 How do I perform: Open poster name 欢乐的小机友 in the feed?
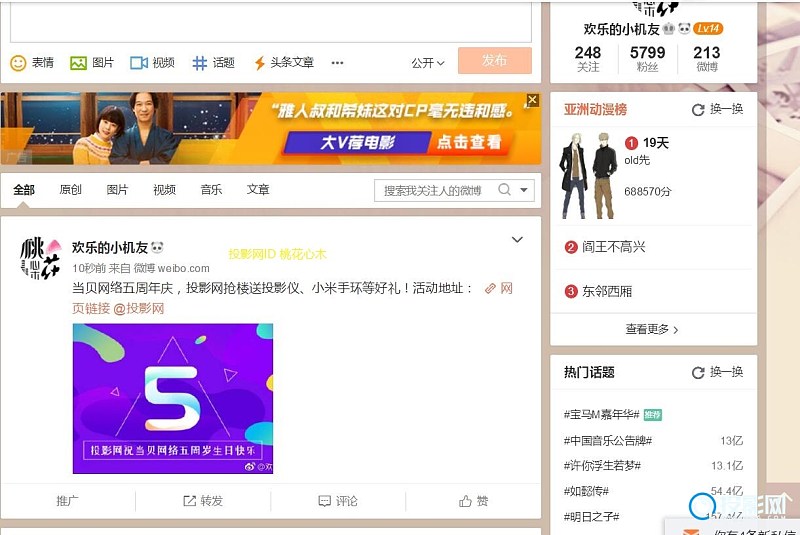point(110,248)
